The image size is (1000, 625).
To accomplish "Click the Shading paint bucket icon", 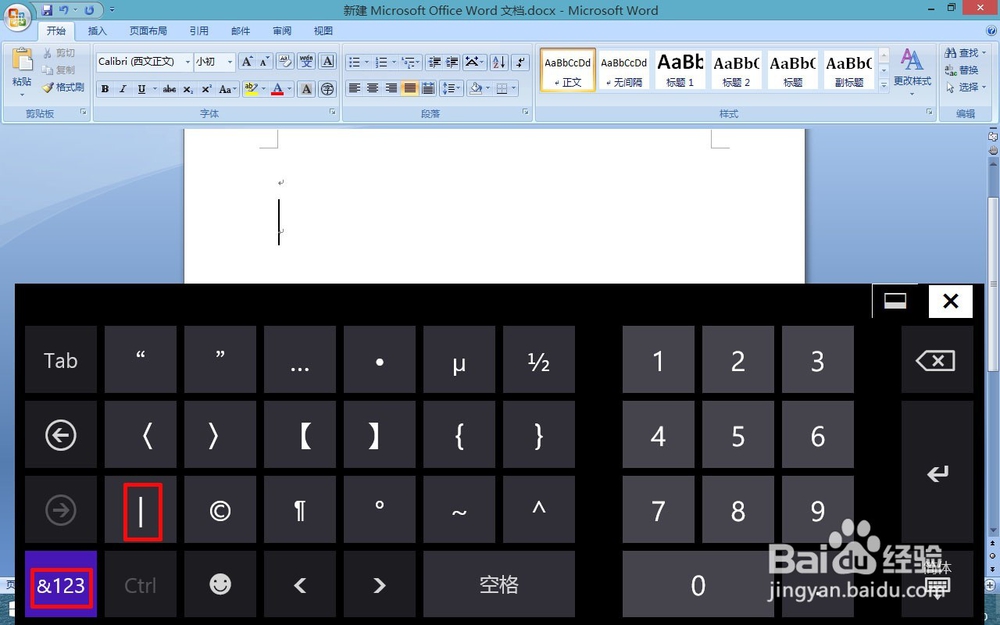I will pyautogui.click(x=475, y=88).
